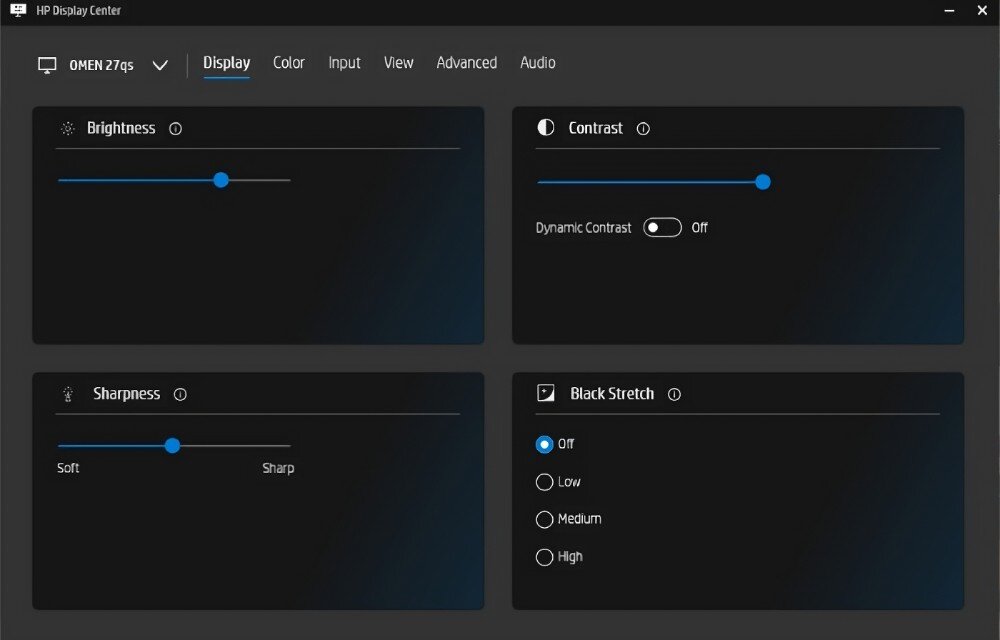Expand the OMEN 27qs monitor dropdown

pos(160,66)
